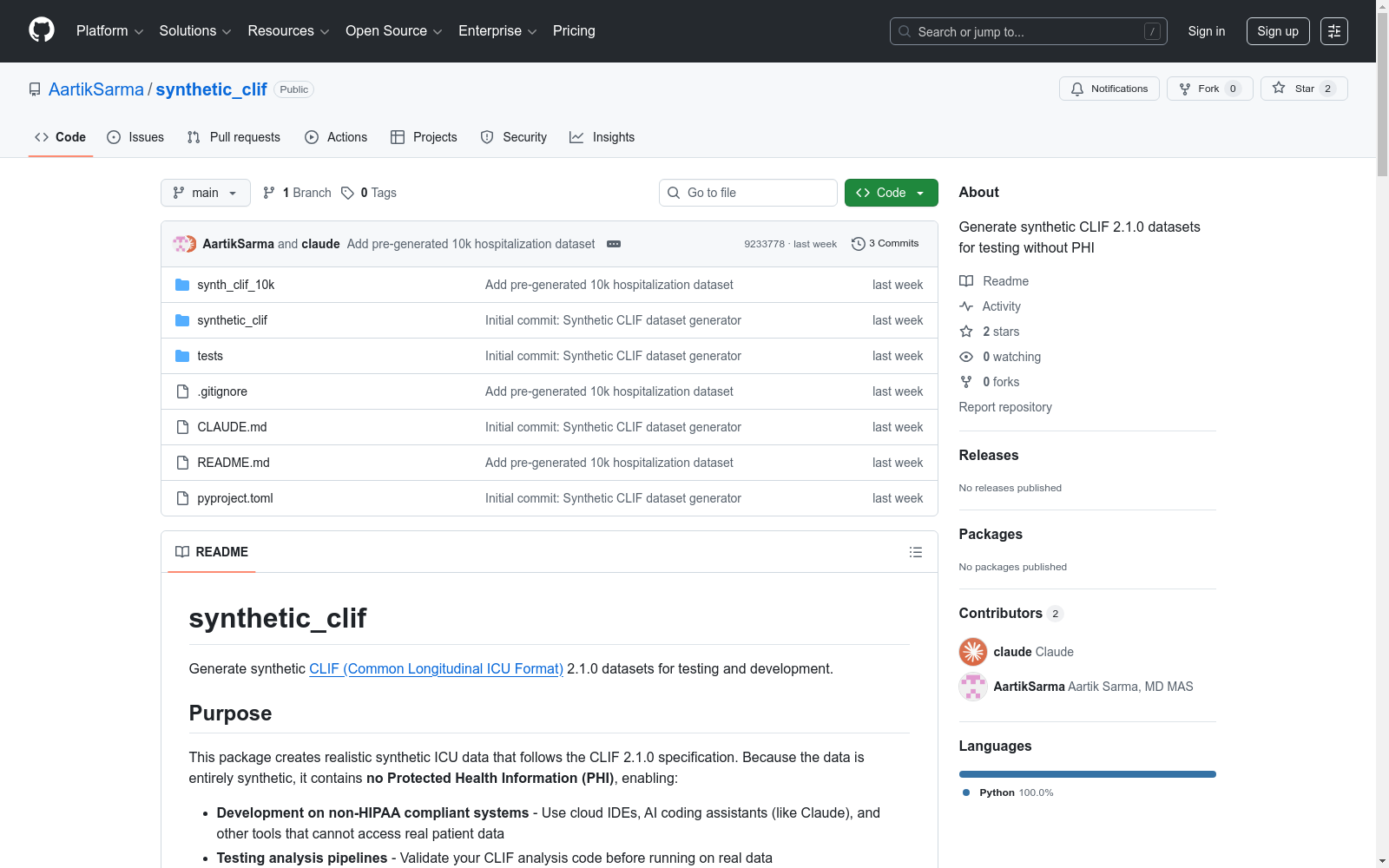Switch to the Projects tab
Screen dimensions: 1389x868
(x=424, y=137)
